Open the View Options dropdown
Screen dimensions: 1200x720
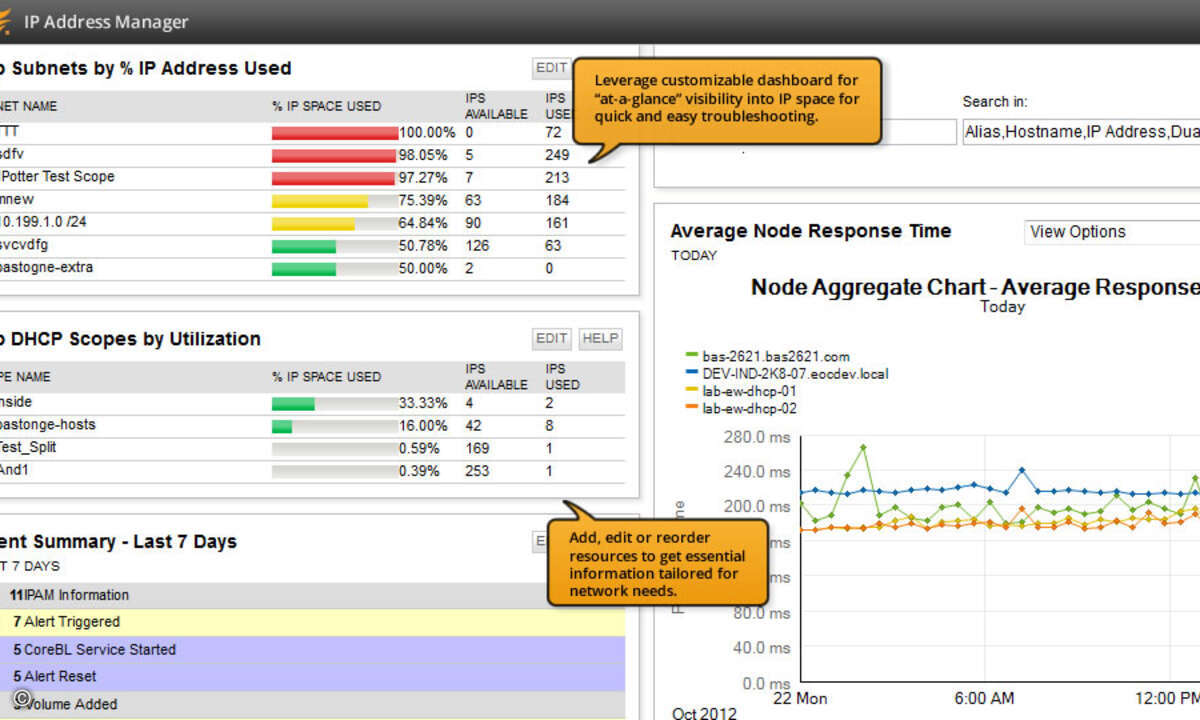point(1112,232)
